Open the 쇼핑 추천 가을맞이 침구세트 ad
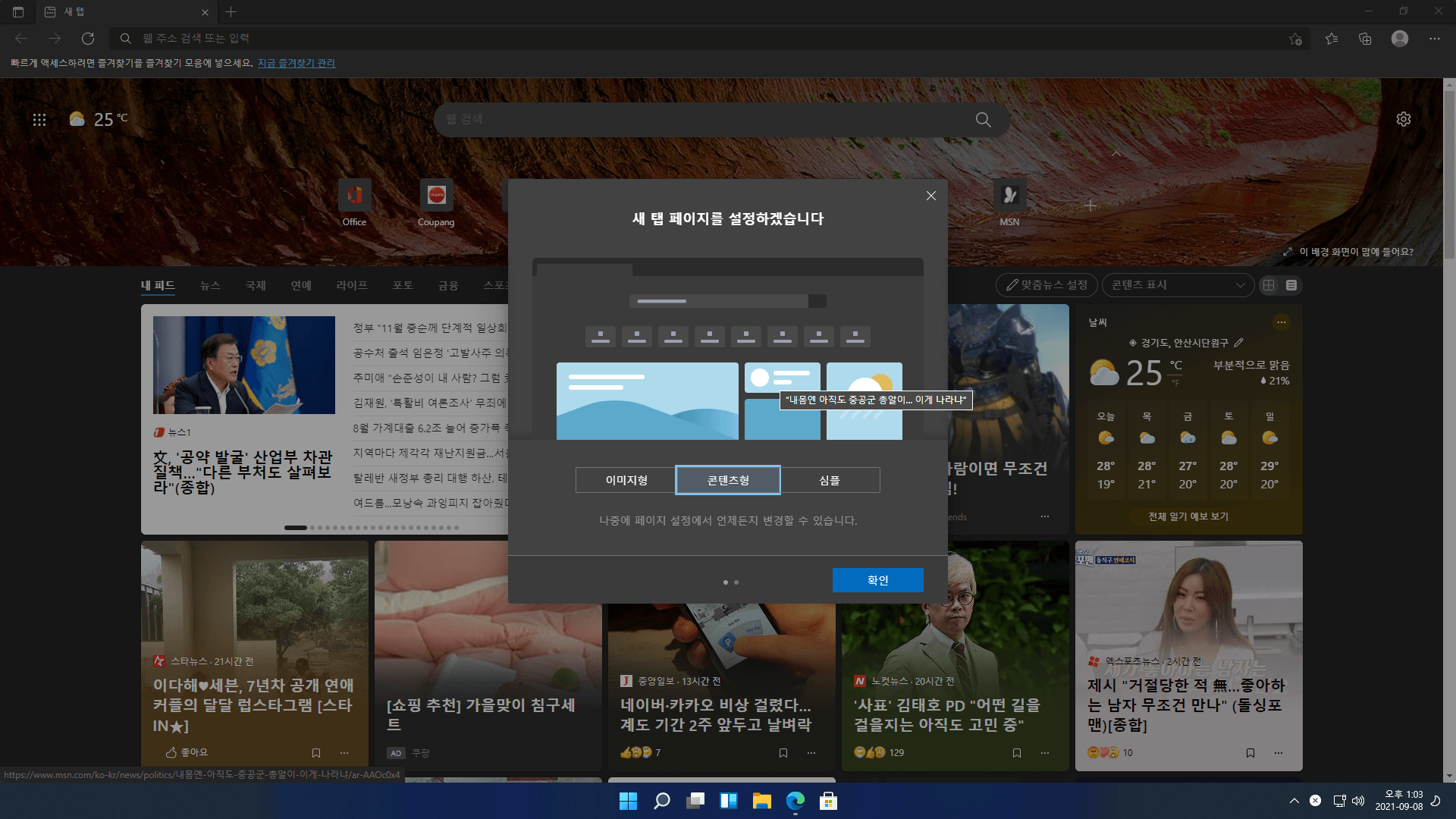This screenshot has width=1456, height=819. tap(481, 714)
